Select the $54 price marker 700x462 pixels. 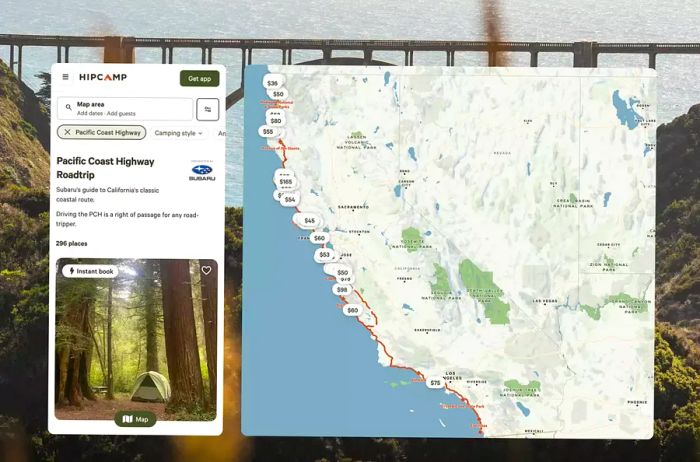click(290, 200)
